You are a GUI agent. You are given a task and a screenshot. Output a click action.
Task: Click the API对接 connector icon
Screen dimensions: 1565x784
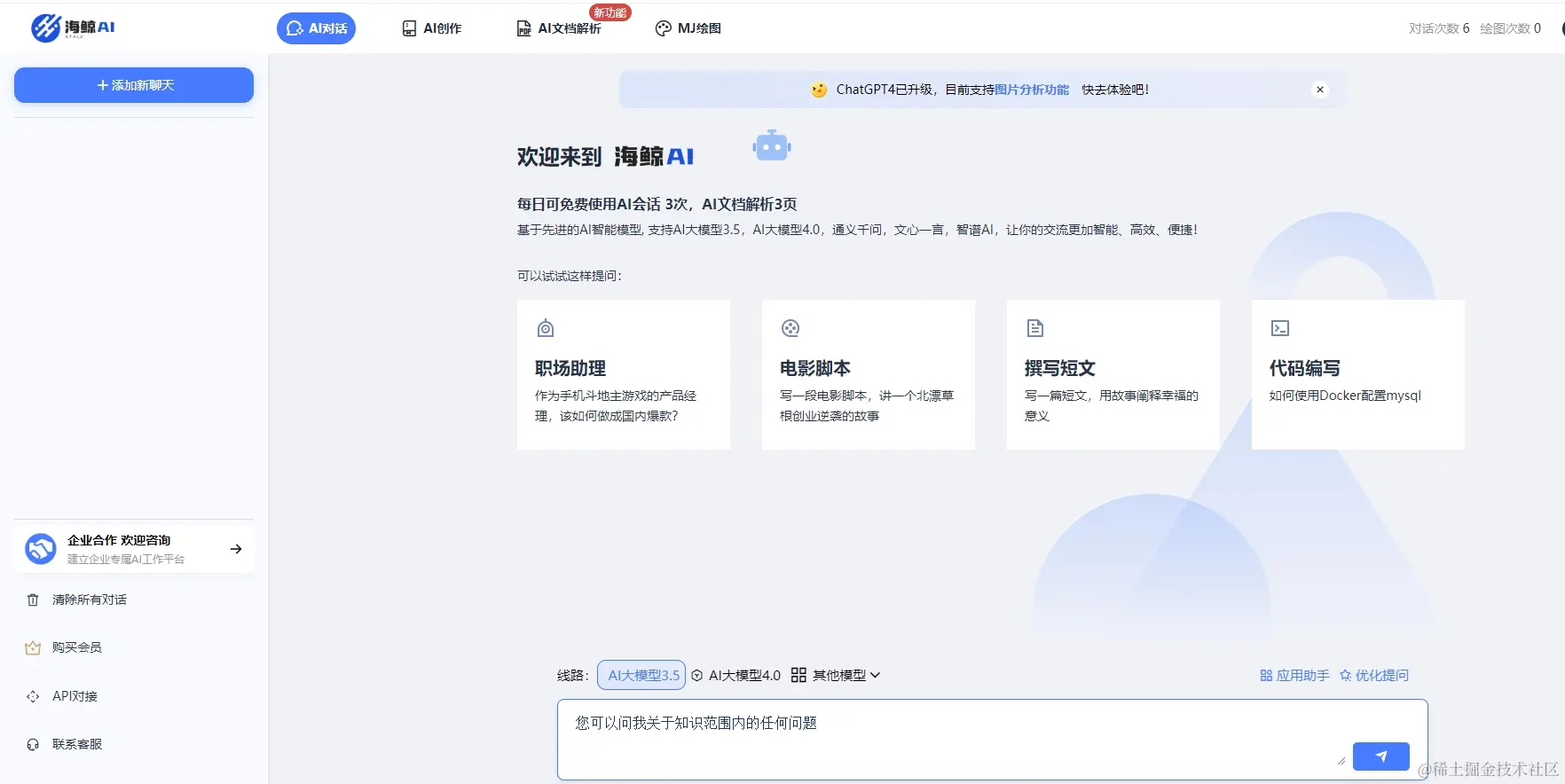(33, 696)
